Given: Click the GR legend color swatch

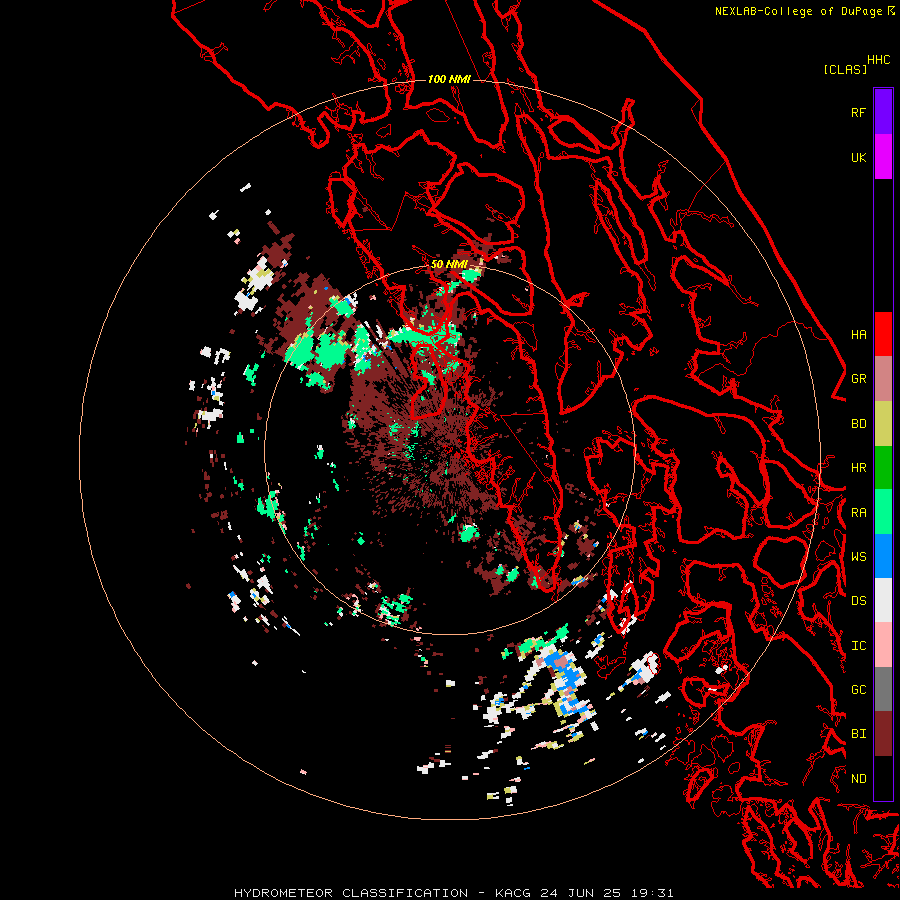Looking at the screenshot, I should [x=883, y=378].
